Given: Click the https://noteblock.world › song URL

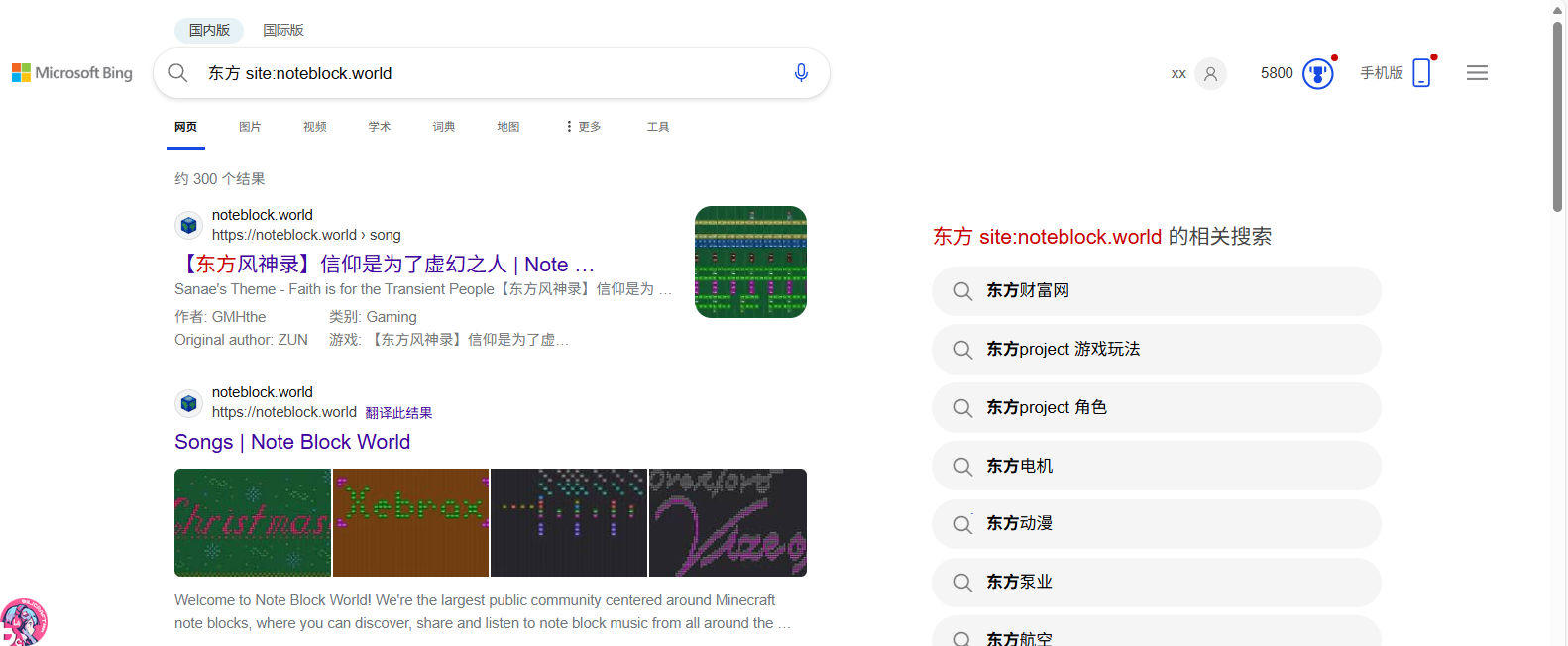Looking at the screenshot, I should tap(306, 235).
